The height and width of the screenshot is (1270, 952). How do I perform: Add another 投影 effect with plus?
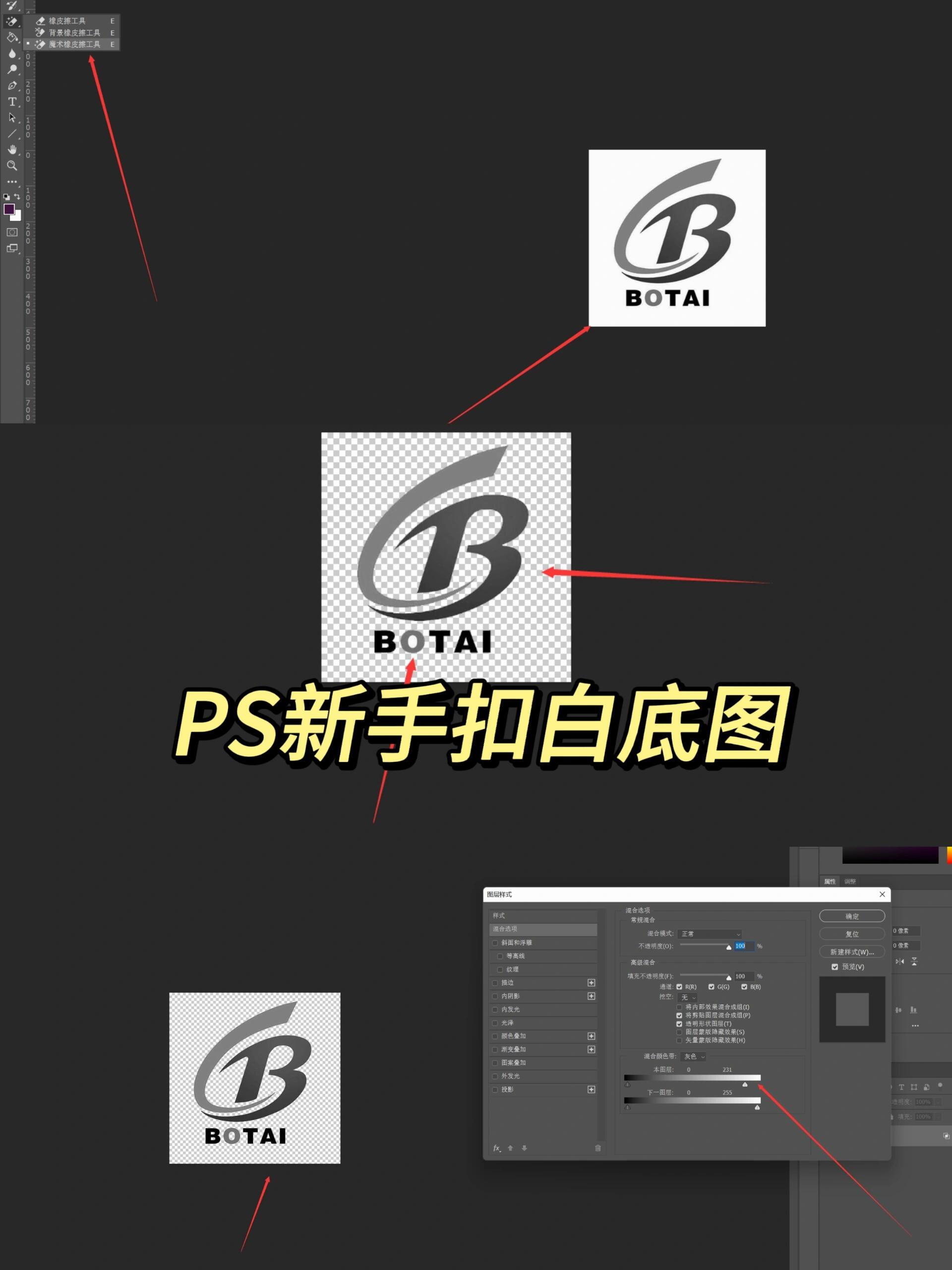pos(591,1089)
